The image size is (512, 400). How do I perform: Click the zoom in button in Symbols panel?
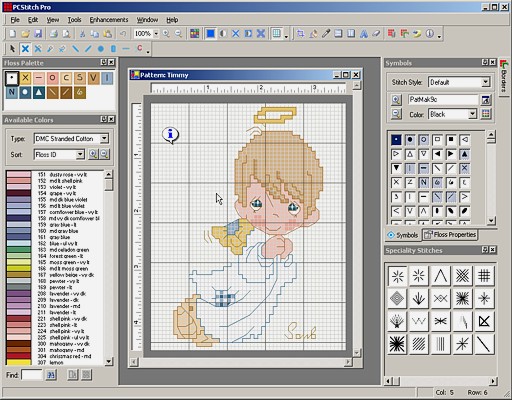[x=396, y=99]
